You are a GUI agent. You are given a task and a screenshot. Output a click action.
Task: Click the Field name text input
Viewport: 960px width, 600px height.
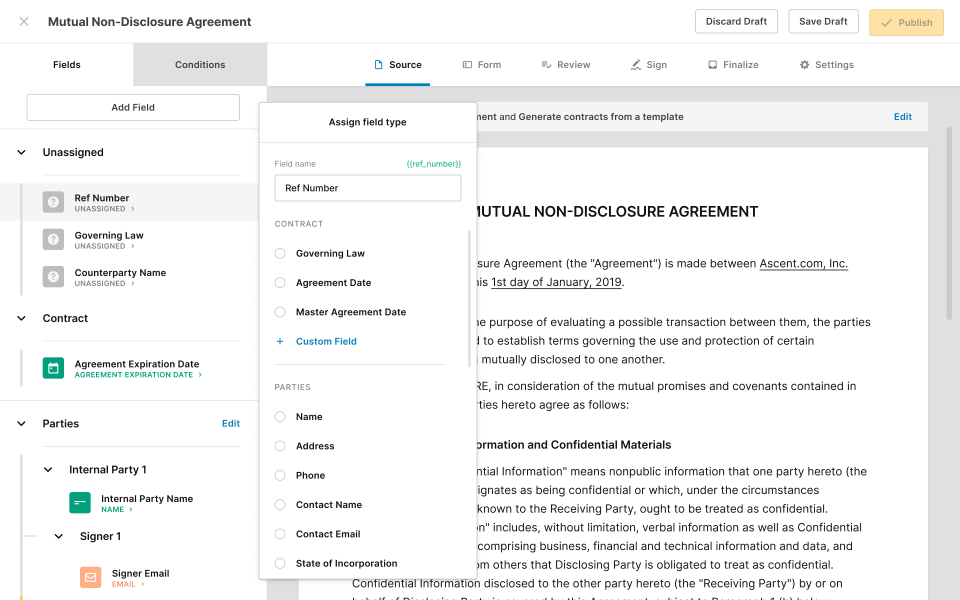(x=368, y=188)
